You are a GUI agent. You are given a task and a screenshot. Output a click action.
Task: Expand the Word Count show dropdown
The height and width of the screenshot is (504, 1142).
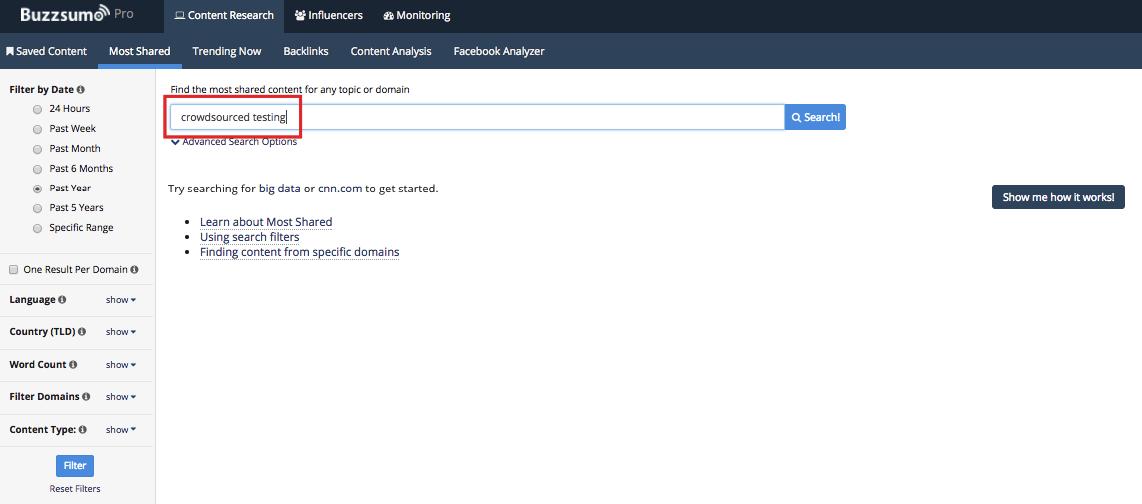pos(120,365)
